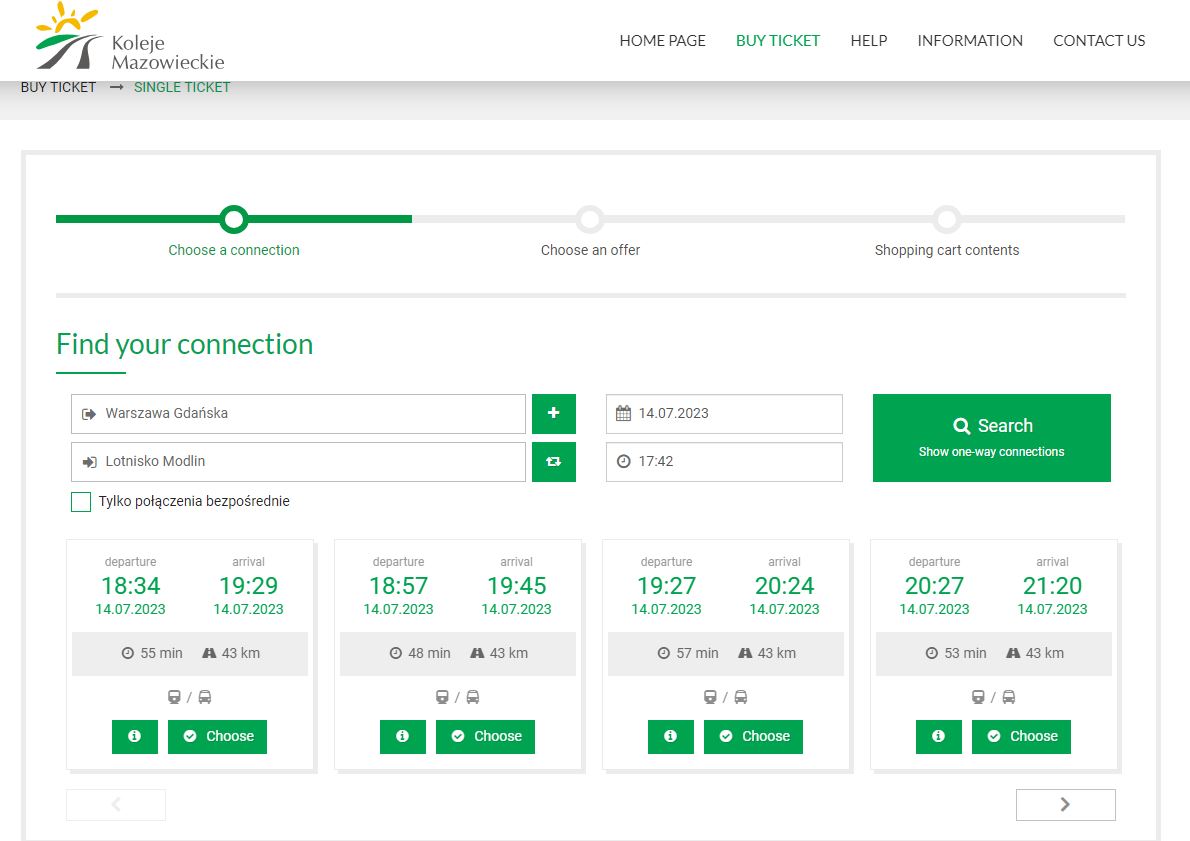The image size is (1190, 841).
Task: Click the clock icon beside 48 min
Action: pos(395,653)
